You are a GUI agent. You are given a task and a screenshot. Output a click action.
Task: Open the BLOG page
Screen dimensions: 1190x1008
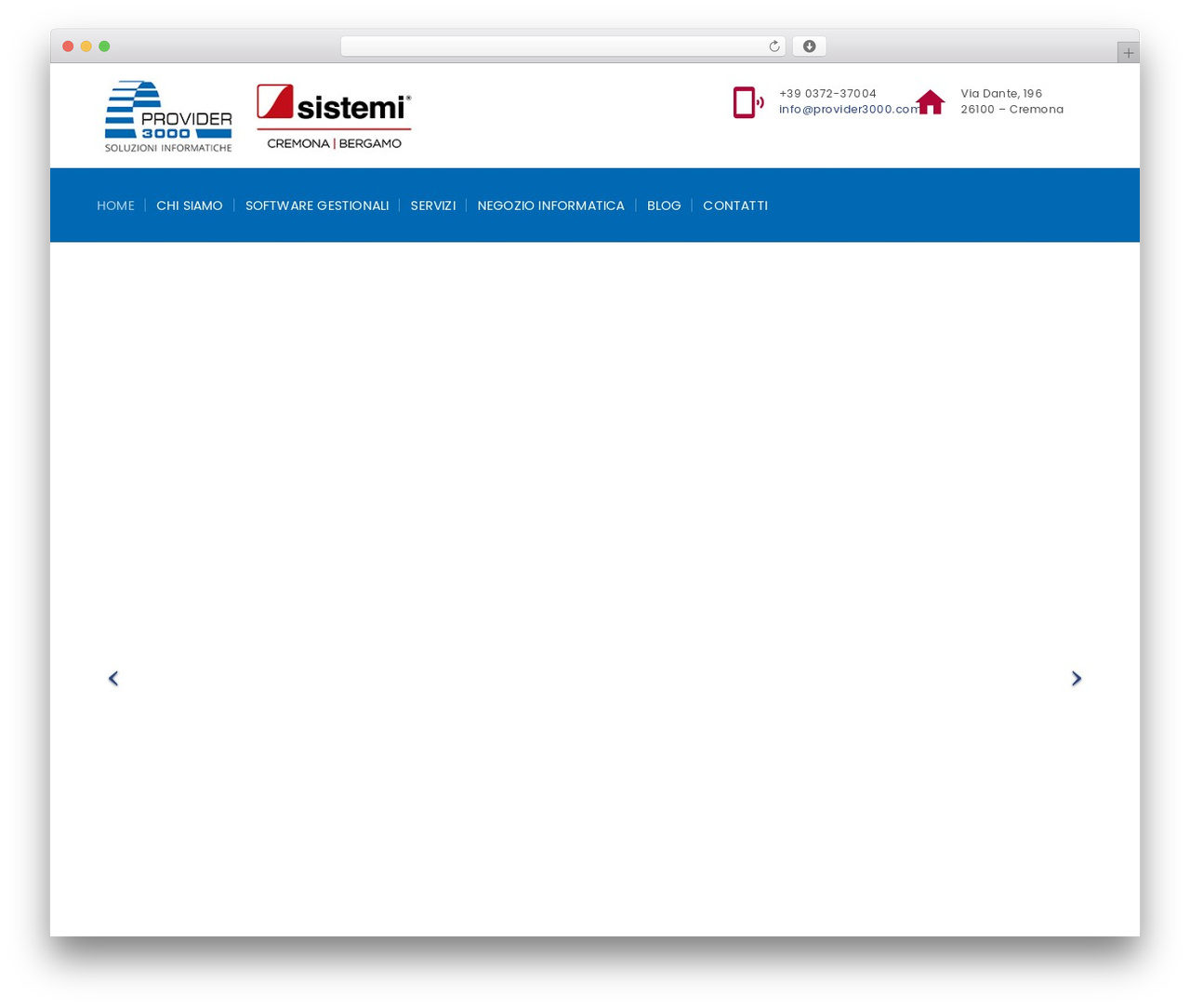point(664,206)
